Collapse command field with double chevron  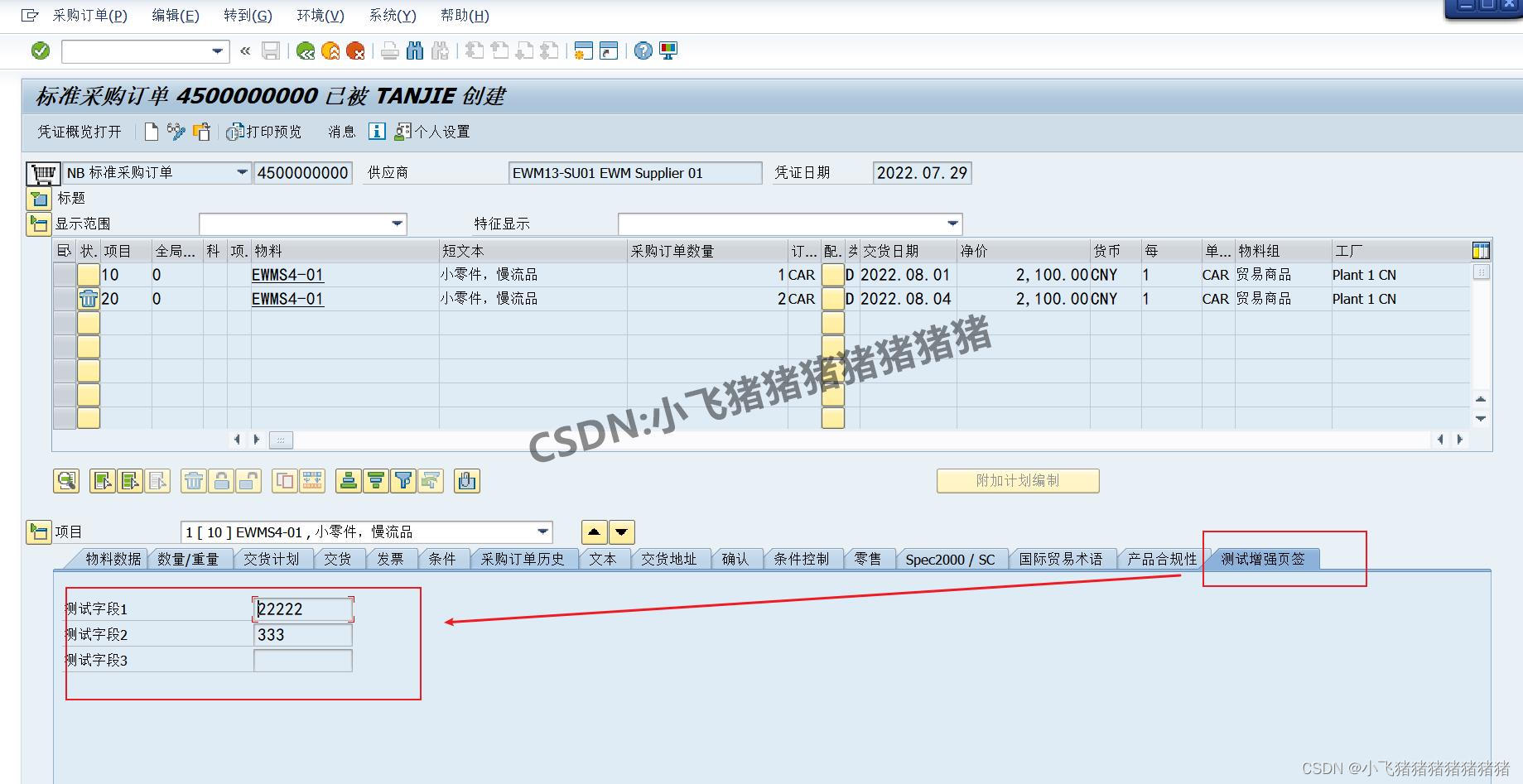[245, 51]
